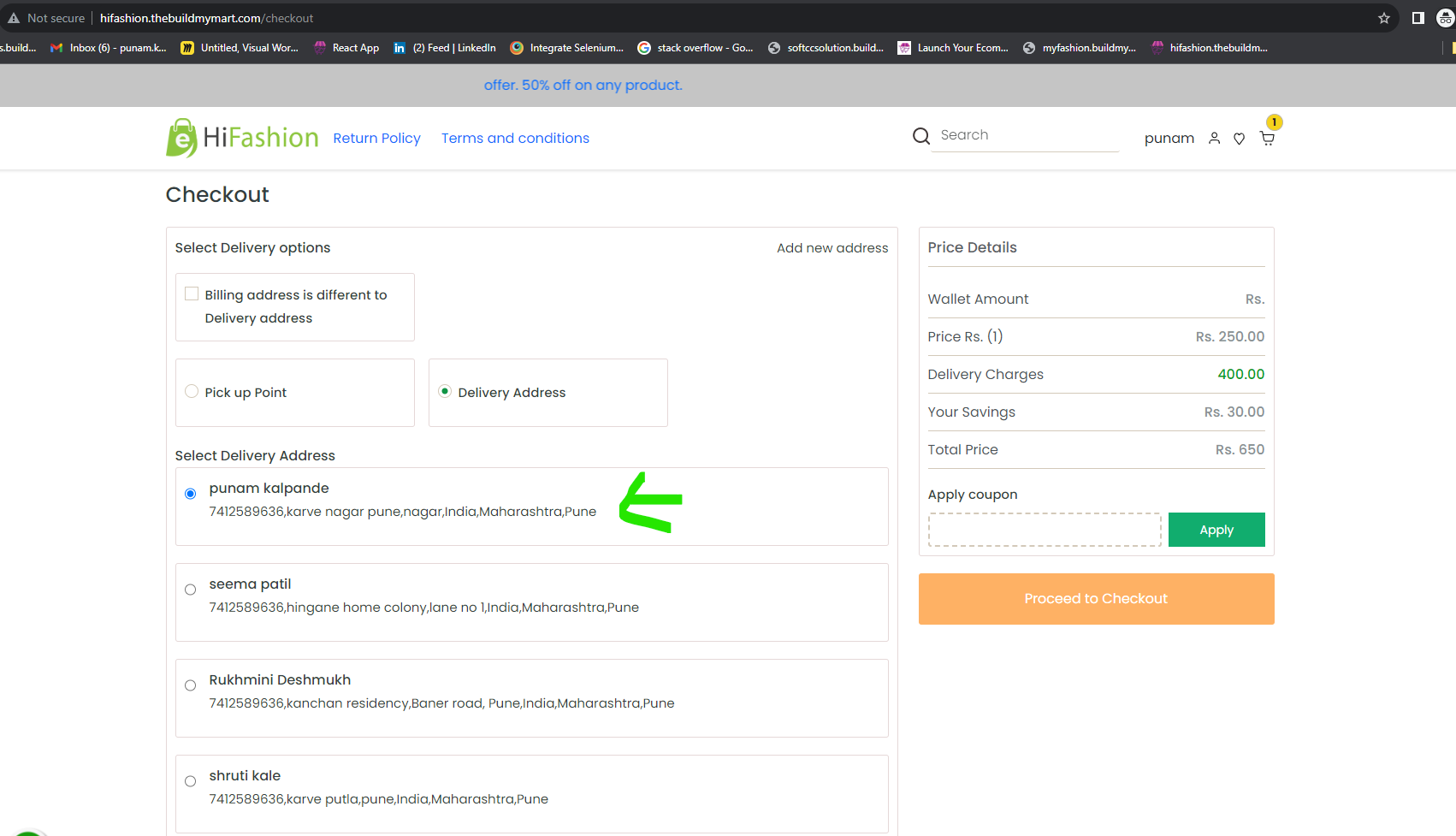The image size is (1456, 836).
Task: Open Untitled Visual Workspace bookmark
Action: pyautogui.click(x=240, y=48)
